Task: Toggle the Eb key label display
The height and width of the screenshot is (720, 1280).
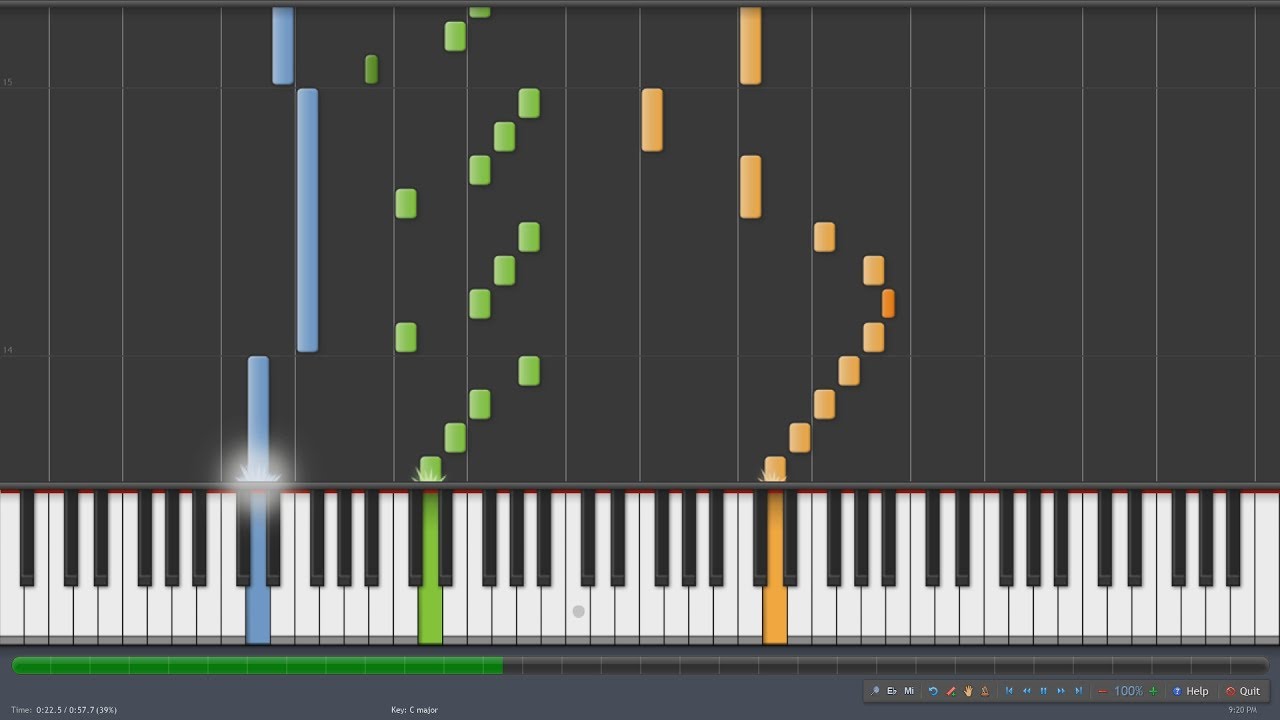Action: [x=892, y=691]
